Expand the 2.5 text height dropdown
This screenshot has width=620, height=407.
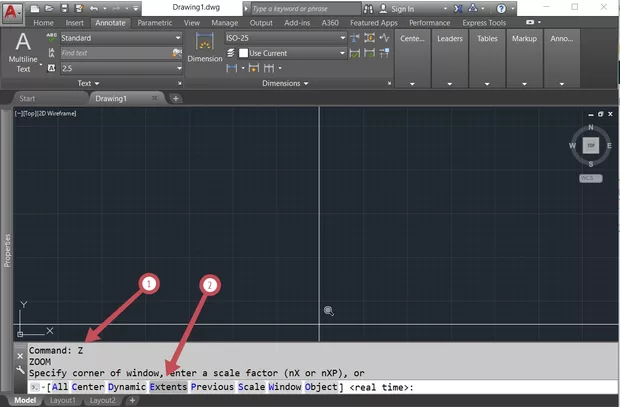pyautogui.click(x=179, y=67)
